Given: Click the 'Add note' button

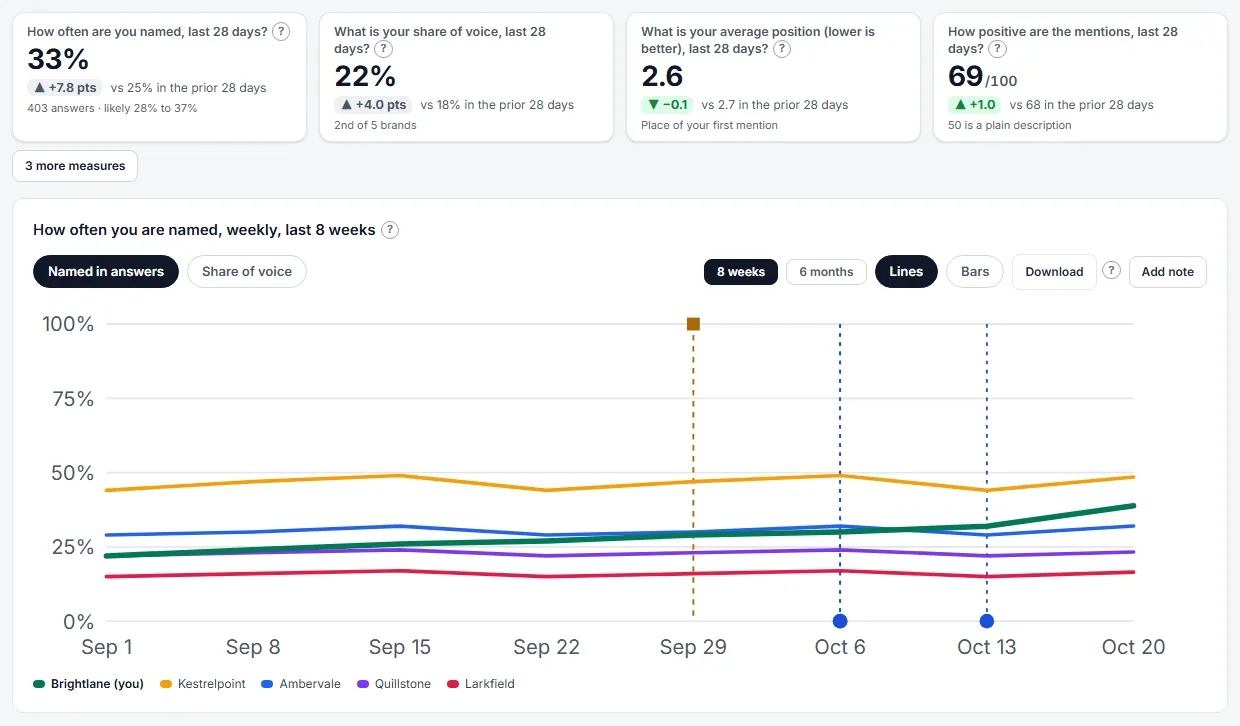Looking at the screenshot, I should pos(1168,272).
